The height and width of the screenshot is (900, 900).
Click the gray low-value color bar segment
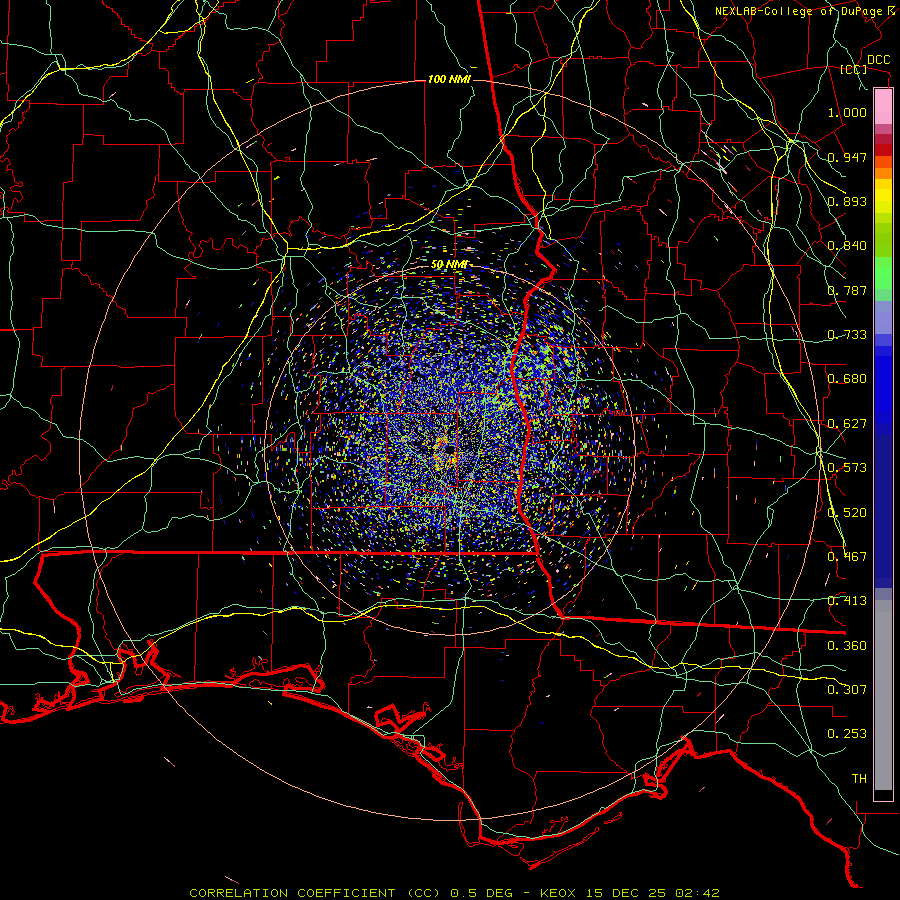[x=883, y=695]
